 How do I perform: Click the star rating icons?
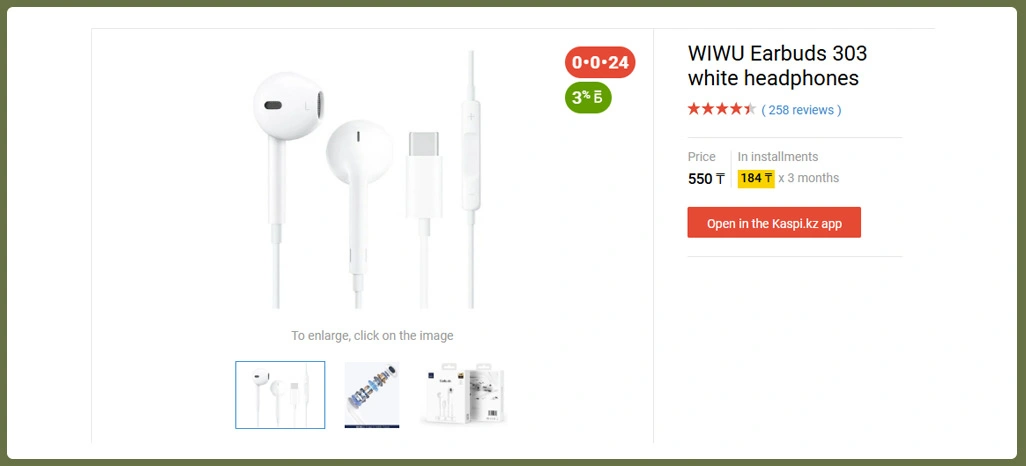pyautogui.click(x=722, y=109)
